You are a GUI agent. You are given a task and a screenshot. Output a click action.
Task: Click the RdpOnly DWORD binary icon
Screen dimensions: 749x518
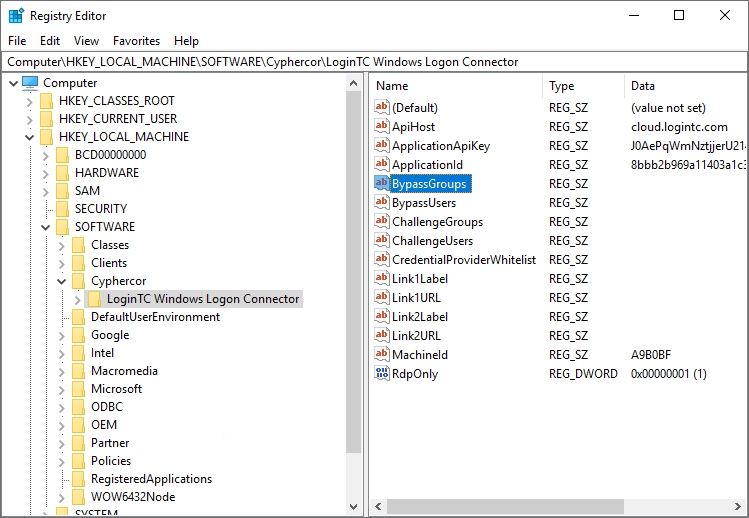click(x=382, y=373)
